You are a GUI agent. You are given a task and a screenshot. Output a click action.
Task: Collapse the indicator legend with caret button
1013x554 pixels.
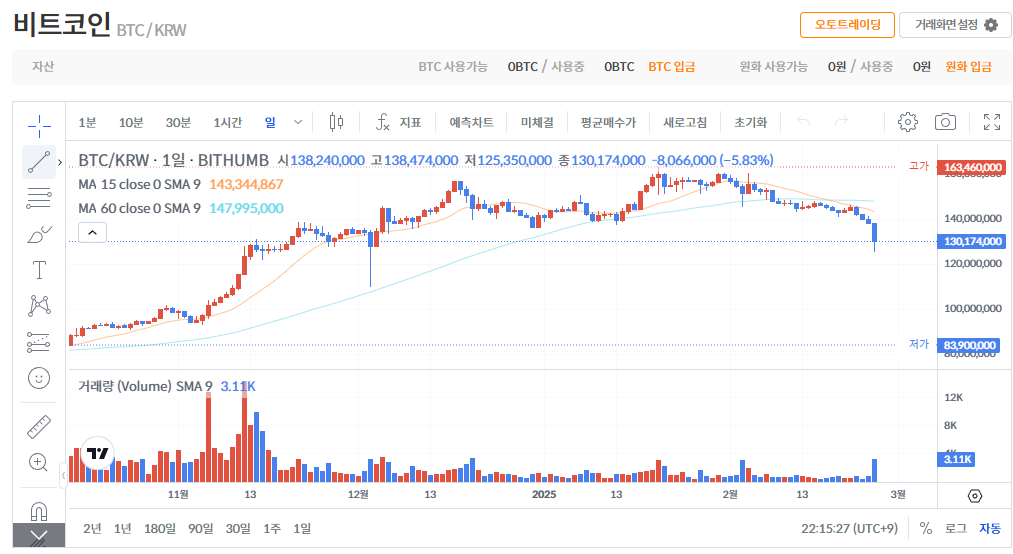coord(92,232)
